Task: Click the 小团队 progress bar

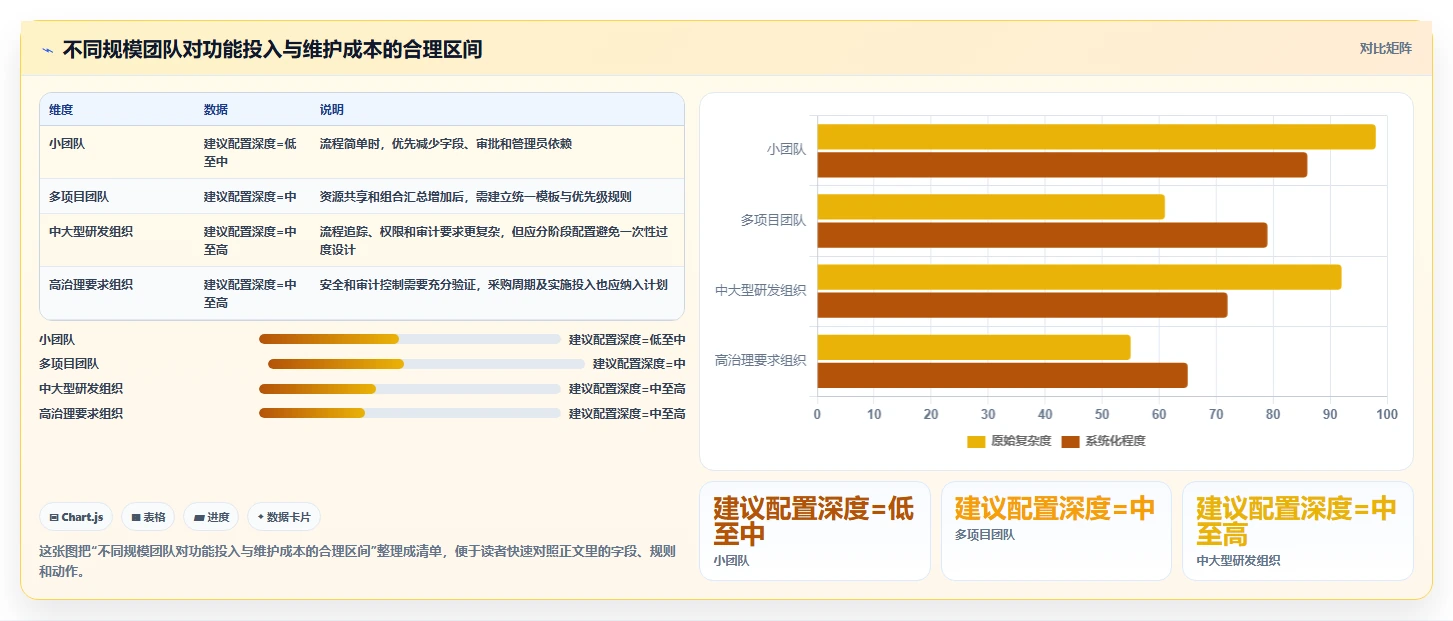Action: click(410, 339)
